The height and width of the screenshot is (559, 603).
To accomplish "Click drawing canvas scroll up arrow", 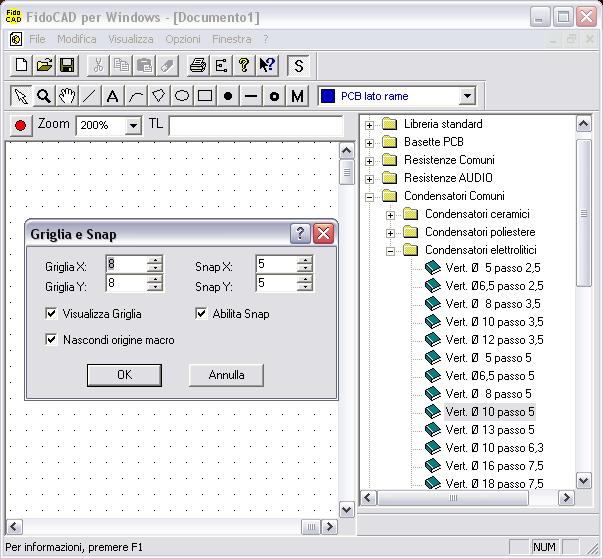I will (x=346, y=151).
